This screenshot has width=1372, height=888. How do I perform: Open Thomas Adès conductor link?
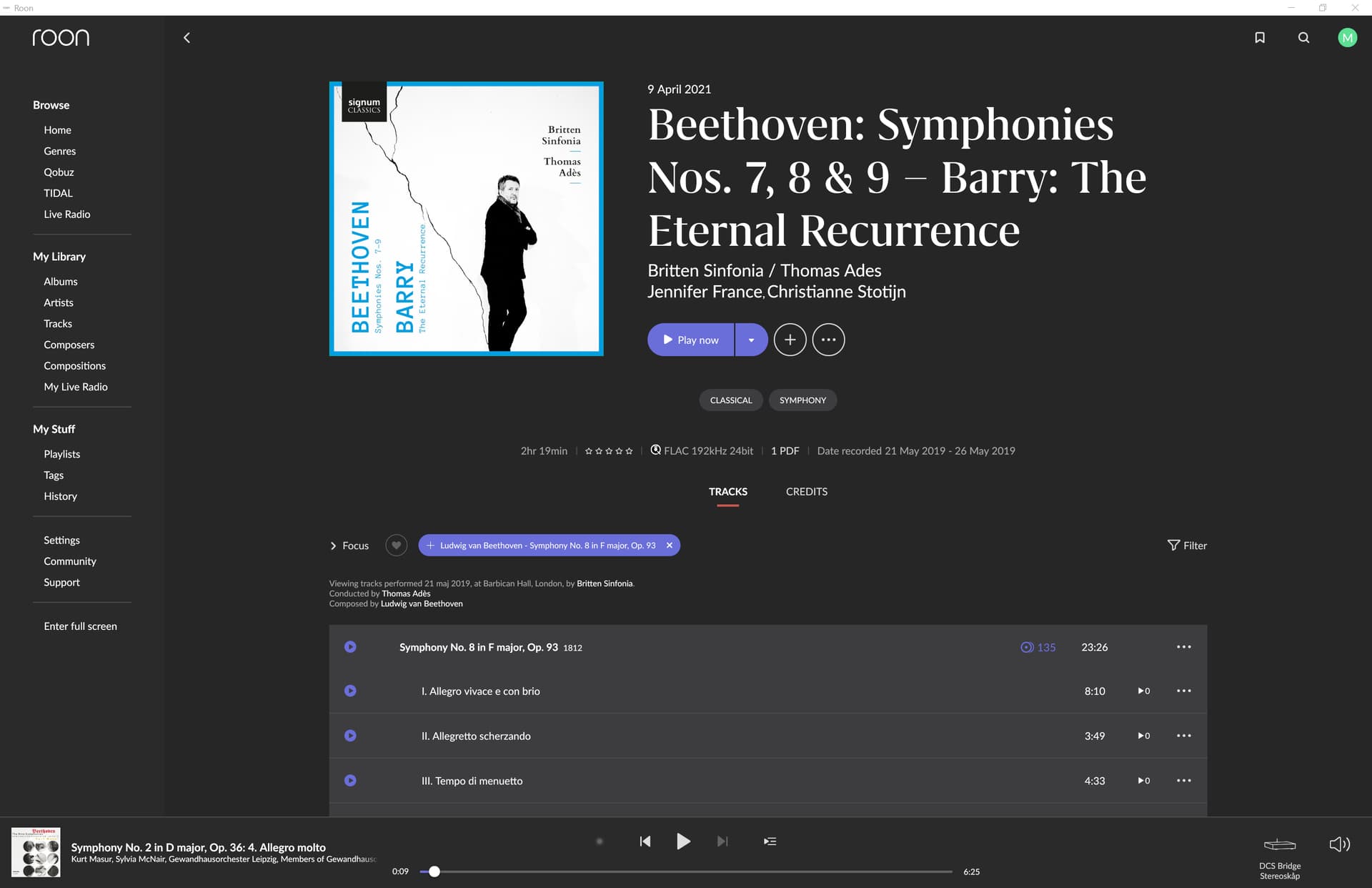pos(406,593)
